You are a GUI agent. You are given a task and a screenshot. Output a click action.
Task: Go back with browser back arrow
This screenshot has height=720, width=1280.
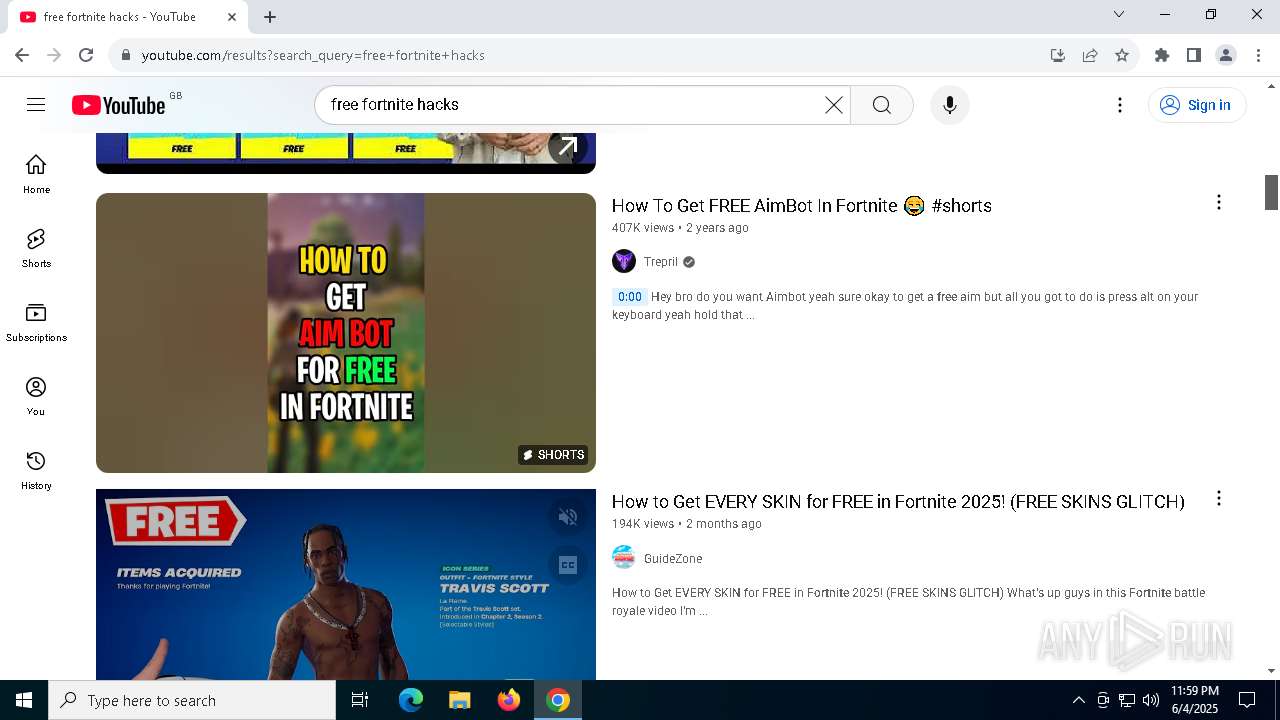coord(22,55)
